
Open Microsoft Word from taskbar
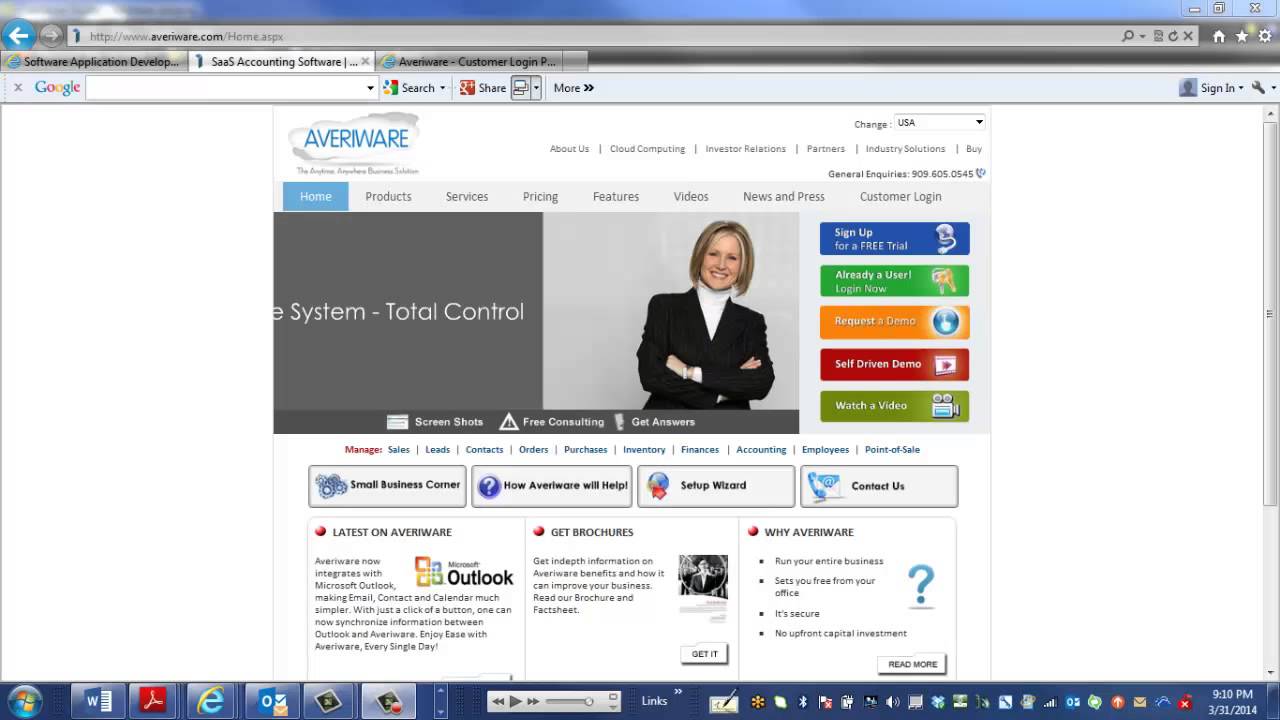click(98, 701)
